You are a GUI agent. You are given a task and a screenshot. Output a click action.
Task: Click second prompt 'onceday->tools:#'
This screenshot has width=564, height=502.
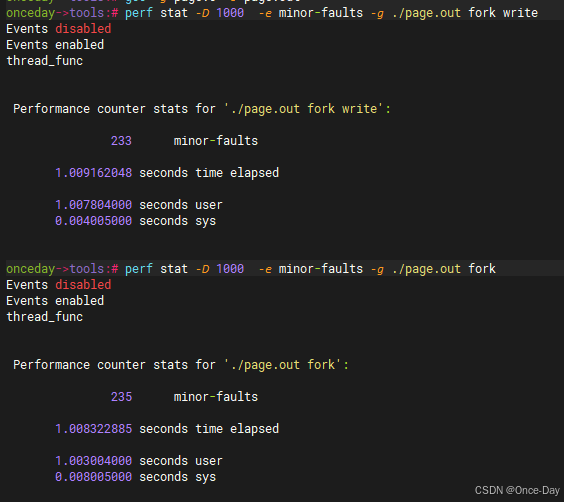point(62,269)
